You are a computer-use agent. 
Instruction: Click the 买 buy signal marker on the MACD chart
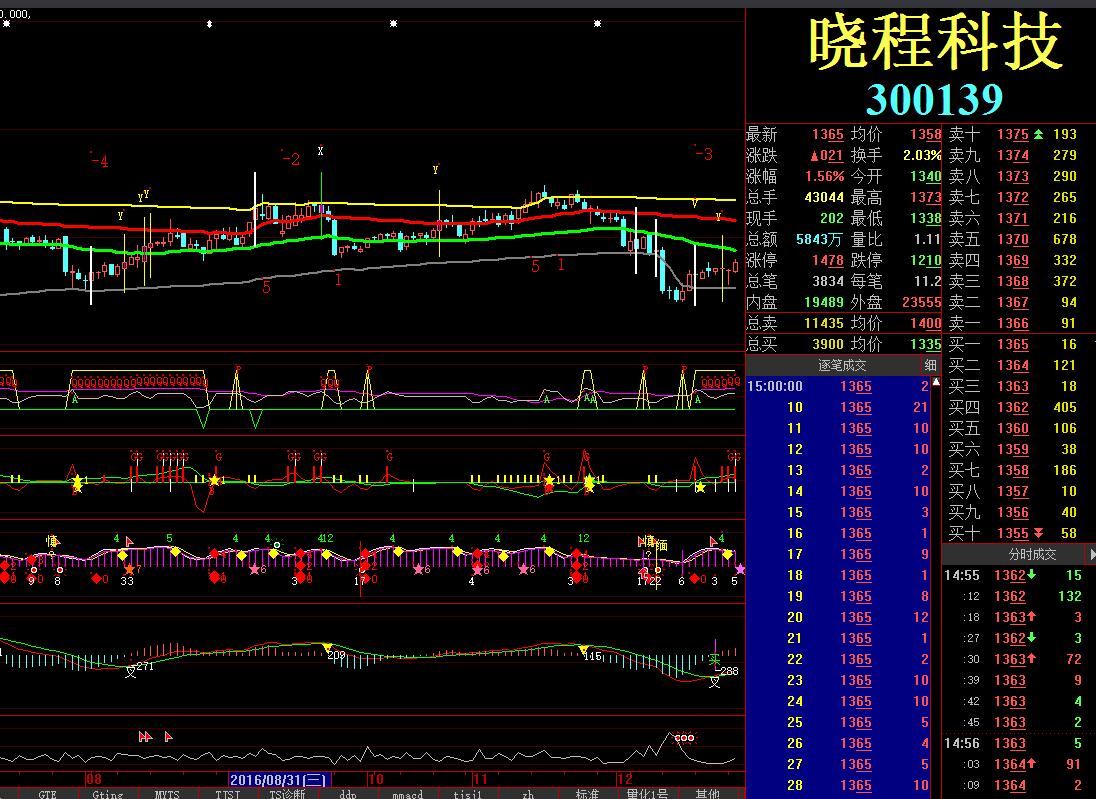coord(714,660)
